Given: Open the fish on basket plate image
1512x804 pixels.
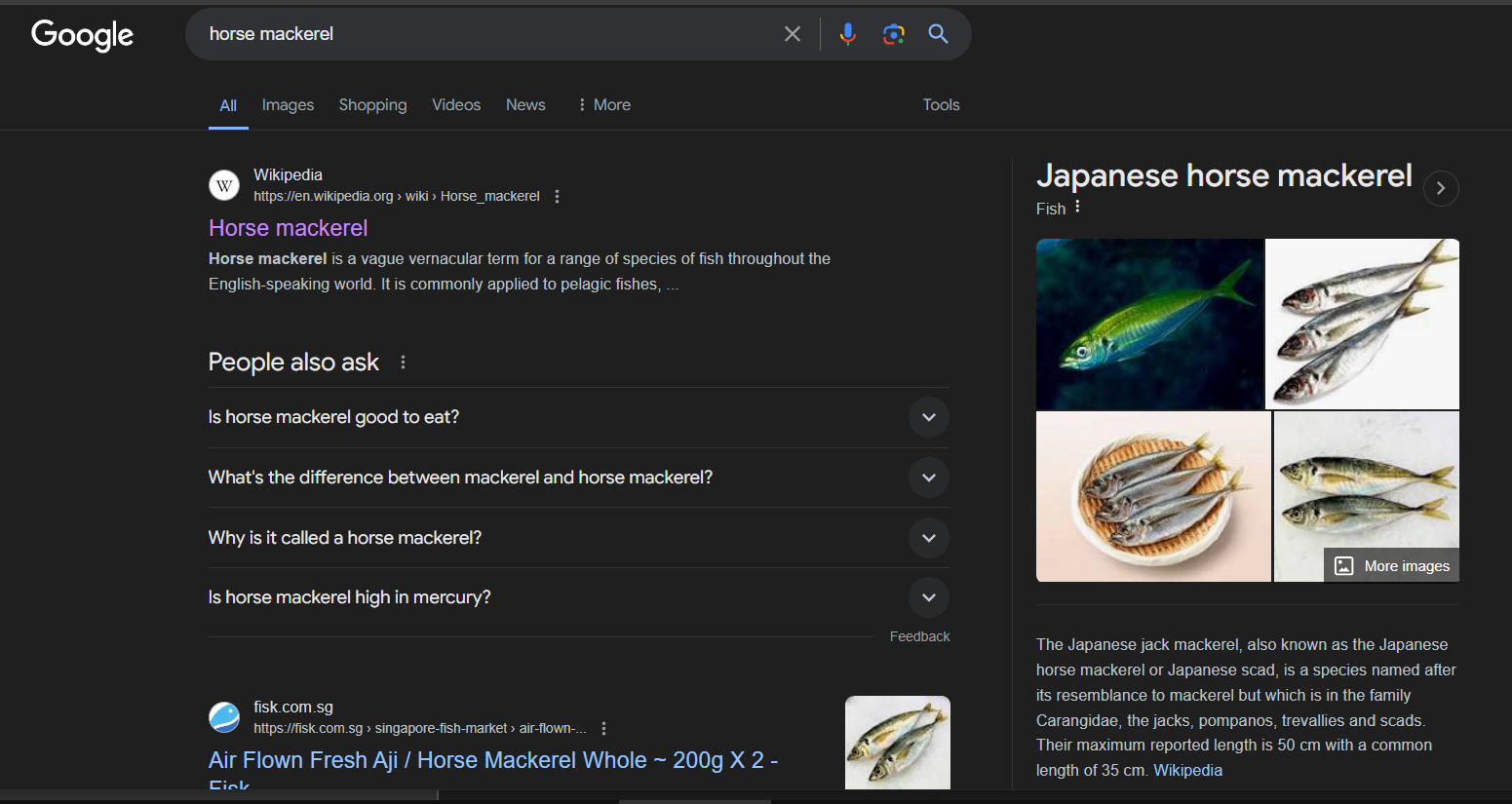Looking at the screenshot, I should coord(1153,496).
